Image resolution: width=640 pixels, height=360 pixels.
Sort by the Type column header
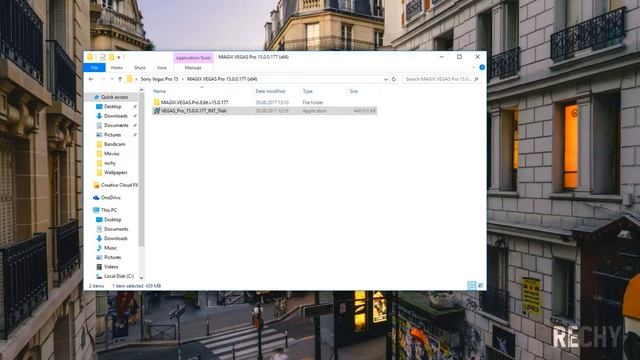308,91
